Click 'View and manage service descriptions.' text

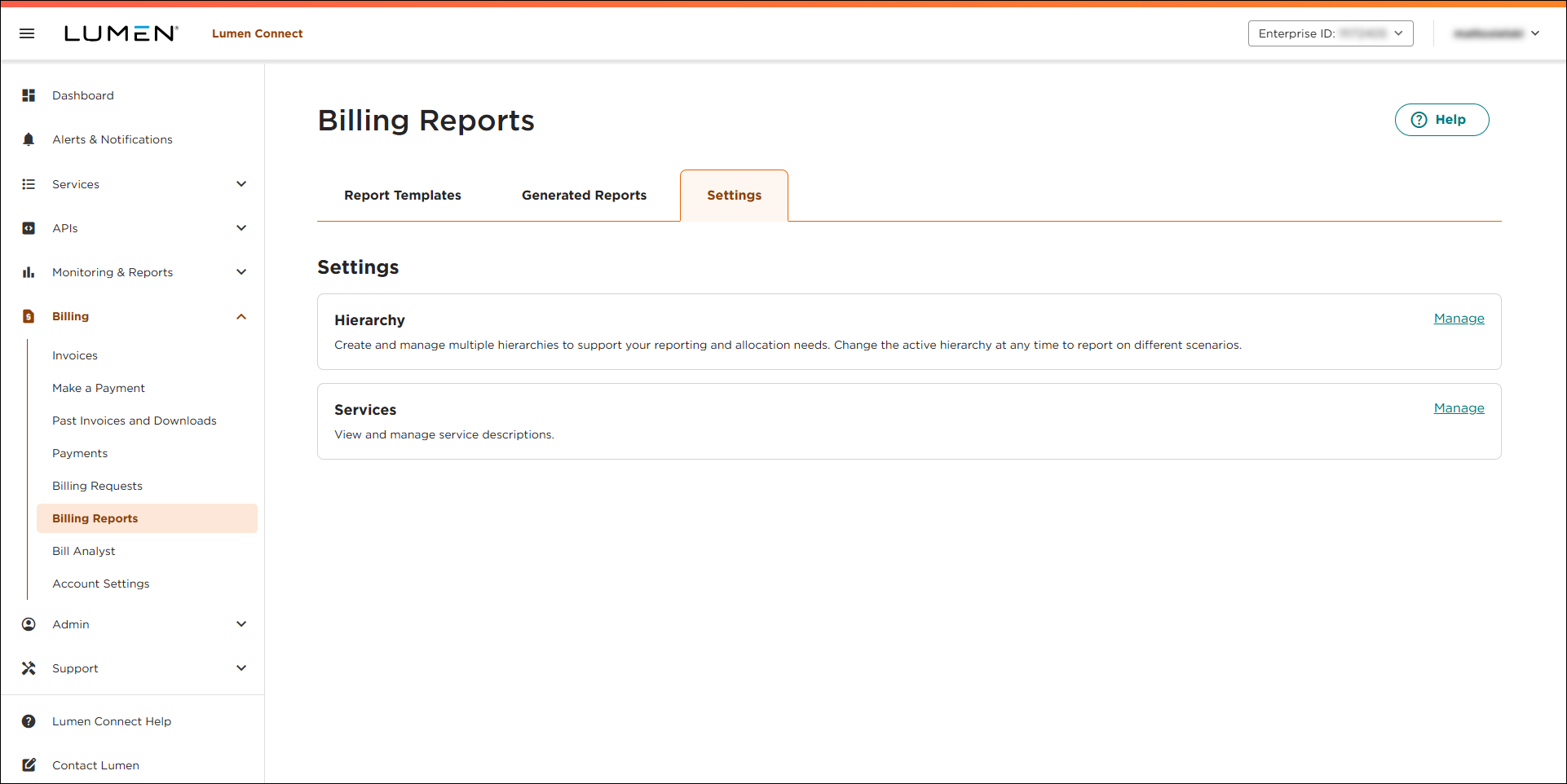pos(444,434)
